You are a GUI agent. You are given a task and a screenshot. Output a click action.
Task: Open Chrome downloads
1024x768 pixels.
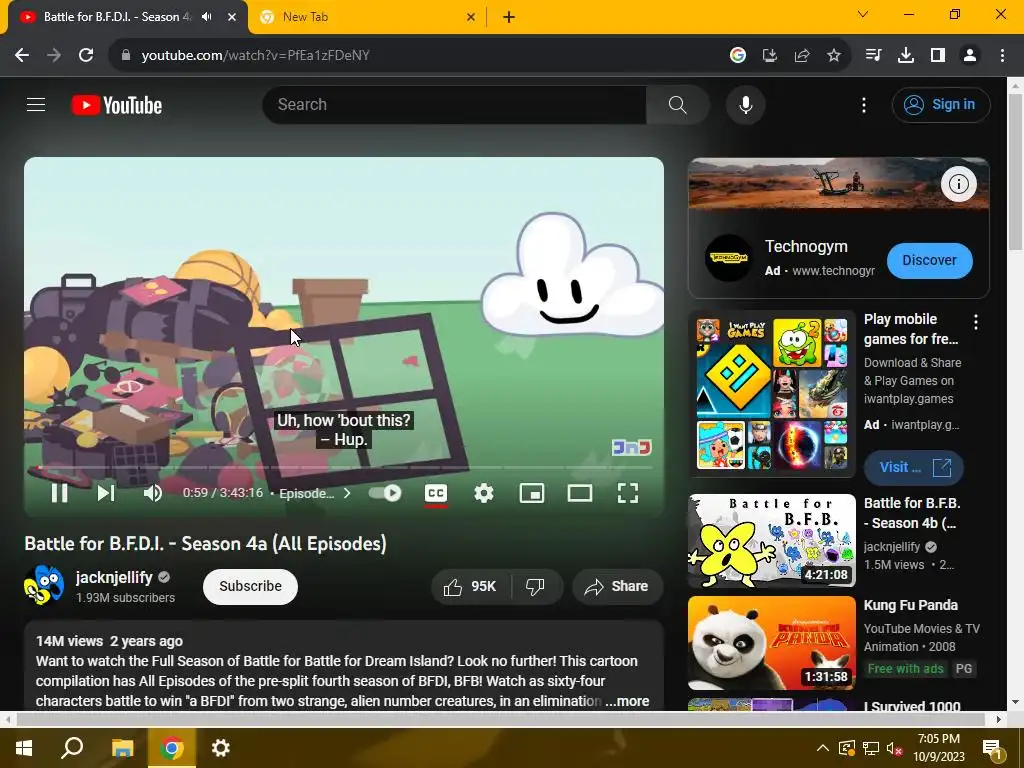[x=905, y=56]
